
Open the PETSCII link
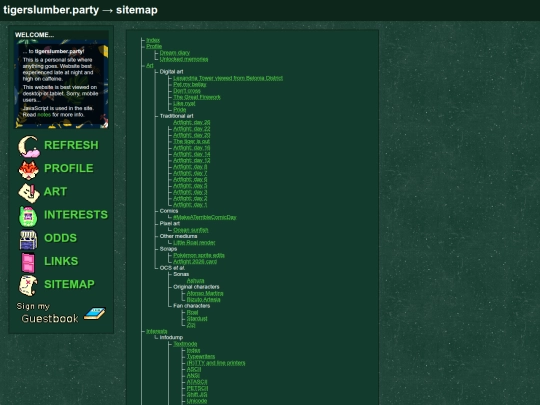pyautogui.click(x=197, y=388)
